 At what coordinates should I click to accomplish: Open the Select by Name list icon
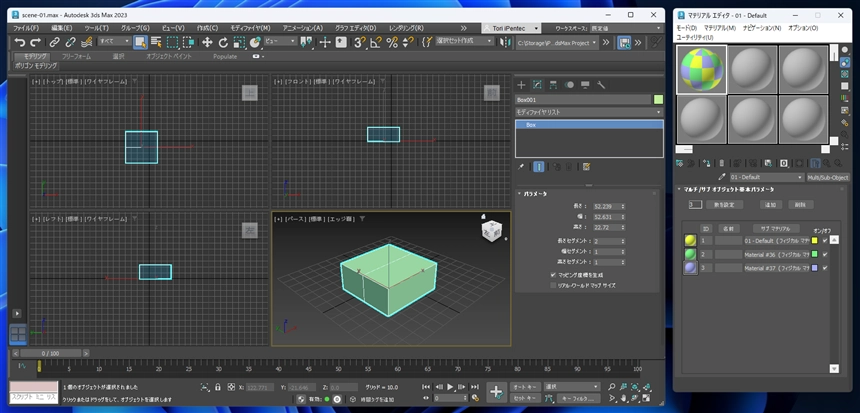coord(156,42)
